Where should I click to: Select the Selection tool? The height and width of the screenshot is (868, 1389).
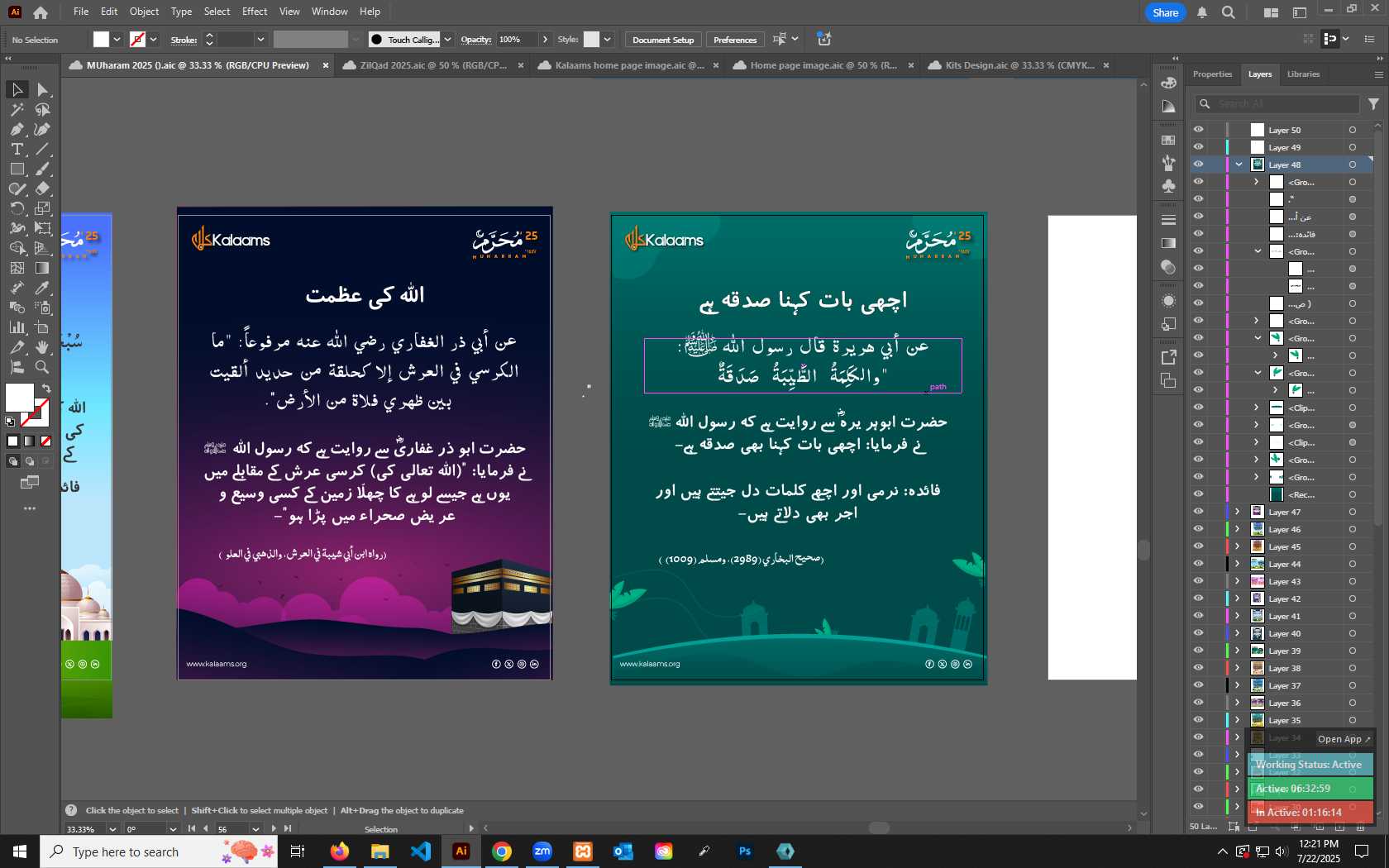(17, 89)
